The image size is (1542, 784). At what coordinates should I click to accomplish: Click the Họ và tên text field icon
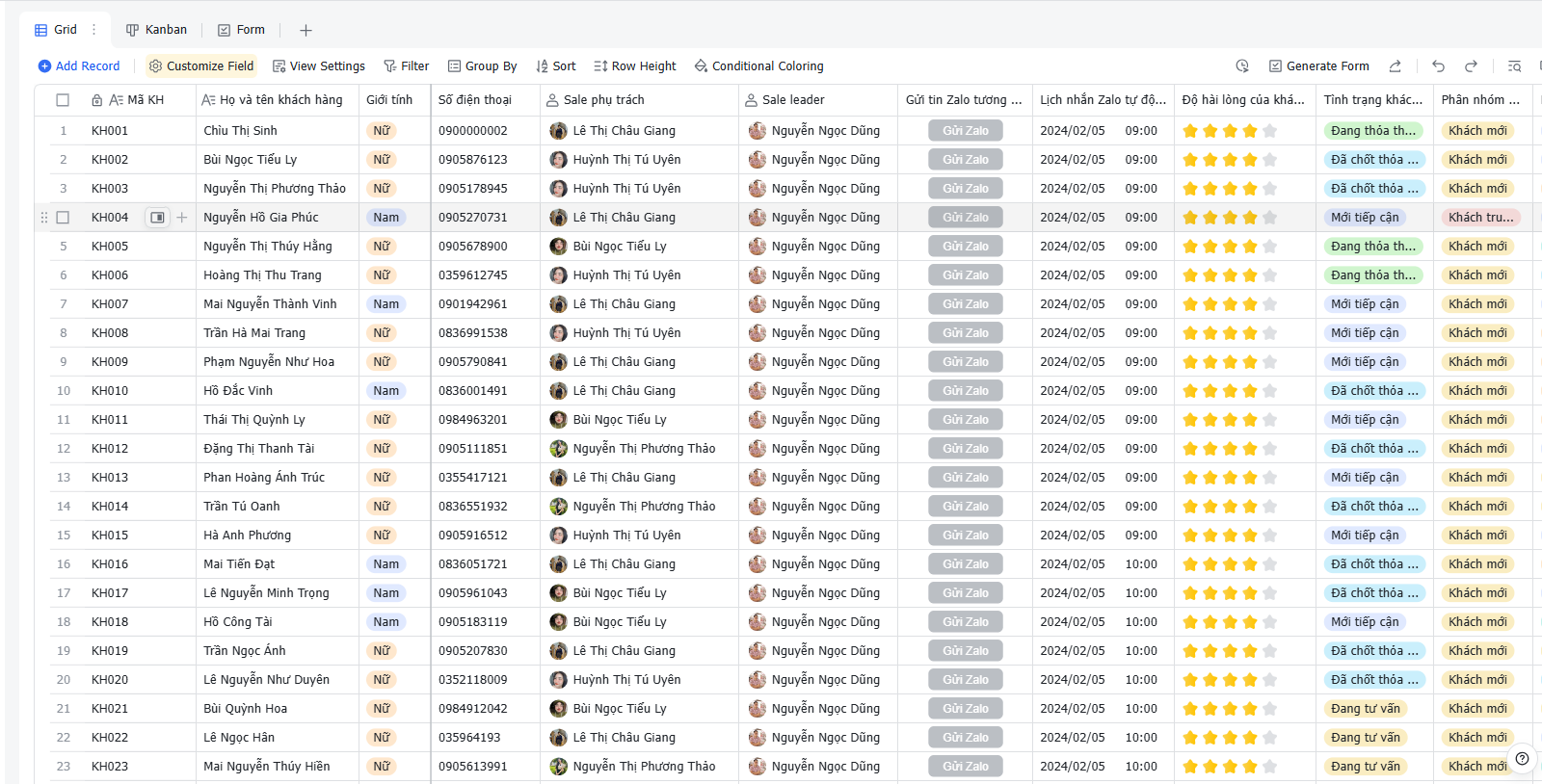(208, 100)
